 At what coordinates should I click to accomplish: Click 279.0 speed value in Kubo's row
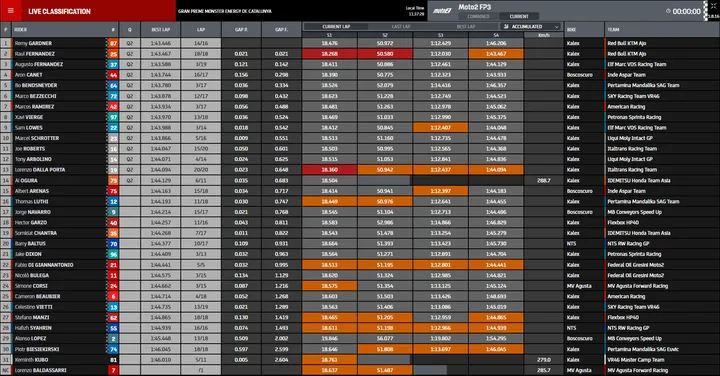pyautogui.click(x=543, y=360)
